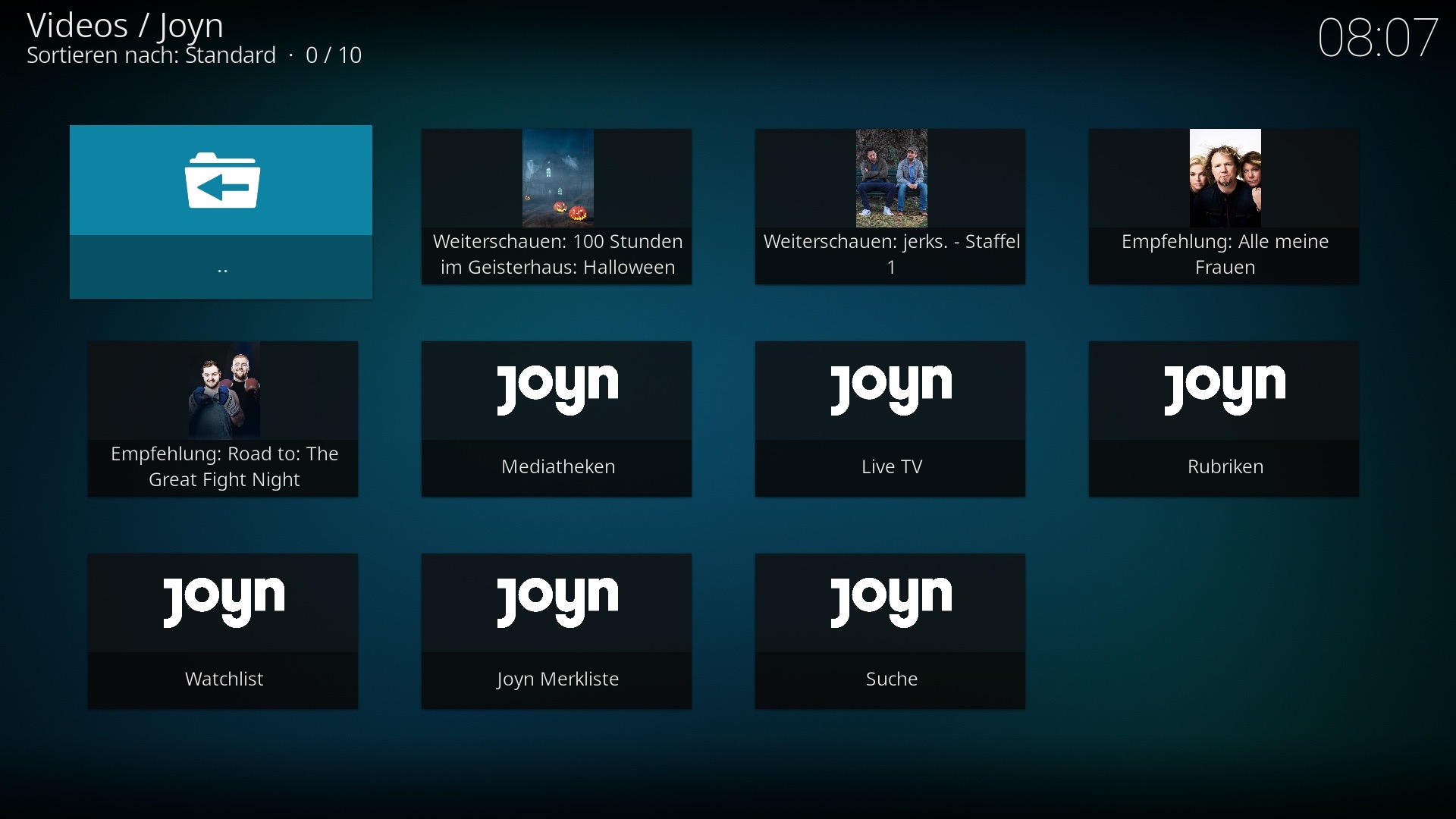Select the Rubriken label
The image size is (1456, 819).
(1225, 466)
